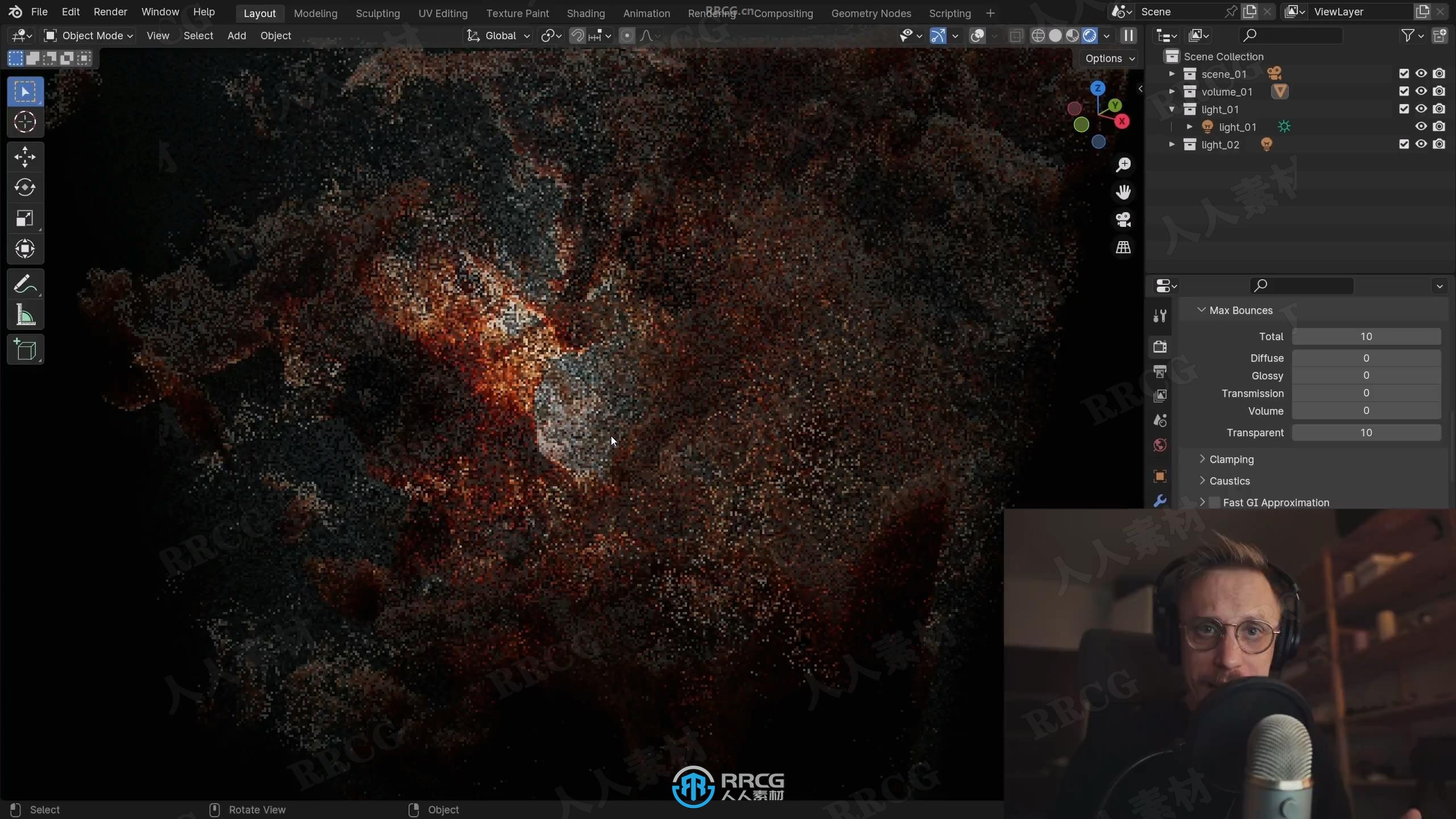The width and height of the screenshot is (1456, 819).
Task: Toggle show gizmo button
Action: (938, 36)
